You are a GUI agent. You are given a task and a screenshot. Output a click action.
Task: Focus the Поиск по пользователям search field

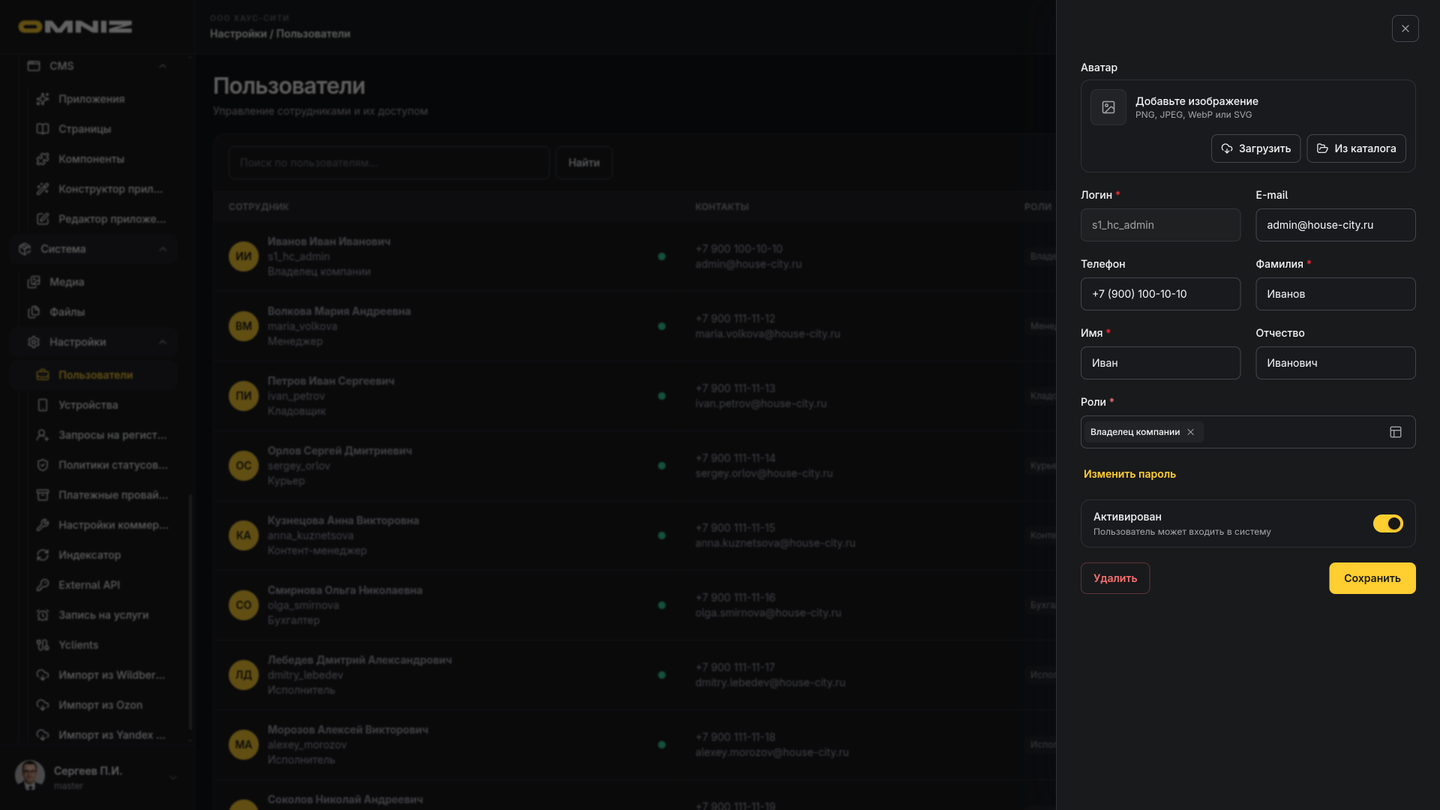(x=389, y=162)
